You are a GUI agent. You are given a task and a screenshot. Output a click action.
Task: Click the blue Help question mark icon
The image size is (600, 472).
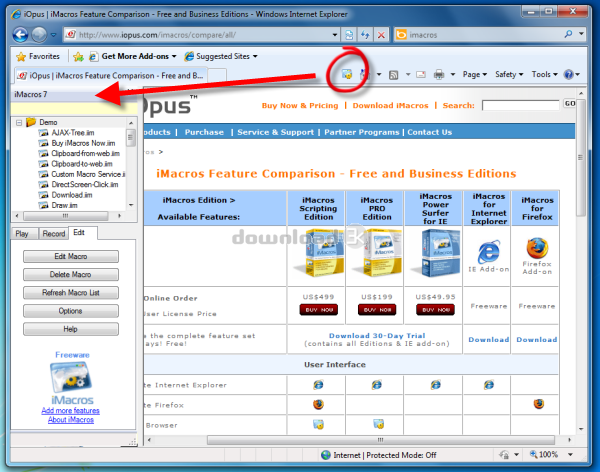pos(569,74)
